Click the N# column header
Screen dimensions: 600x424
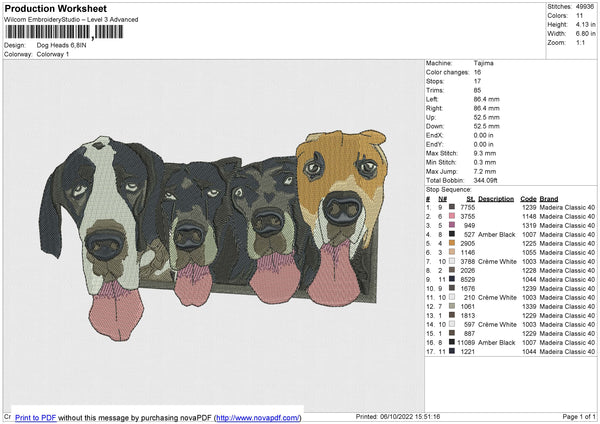(441, 197)
